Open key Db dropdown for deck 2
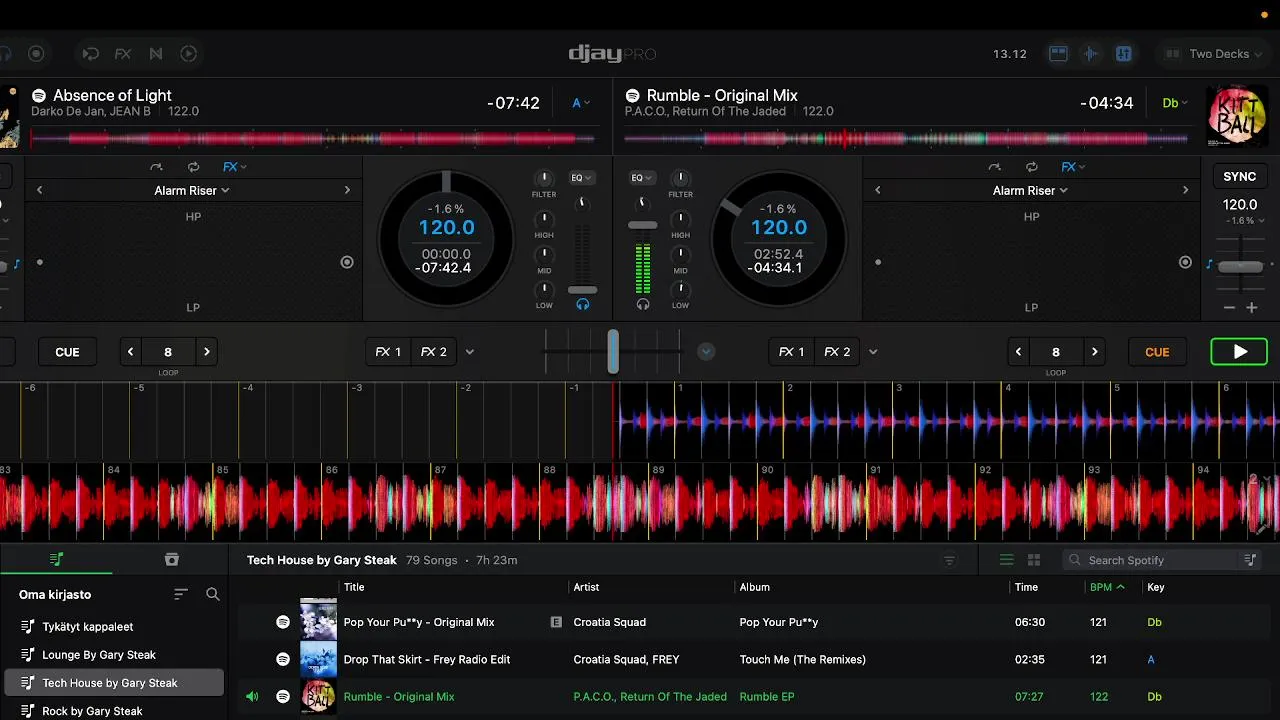Screen dimensions: 1280x720 pyautogui.click(x=1174, y=103)
